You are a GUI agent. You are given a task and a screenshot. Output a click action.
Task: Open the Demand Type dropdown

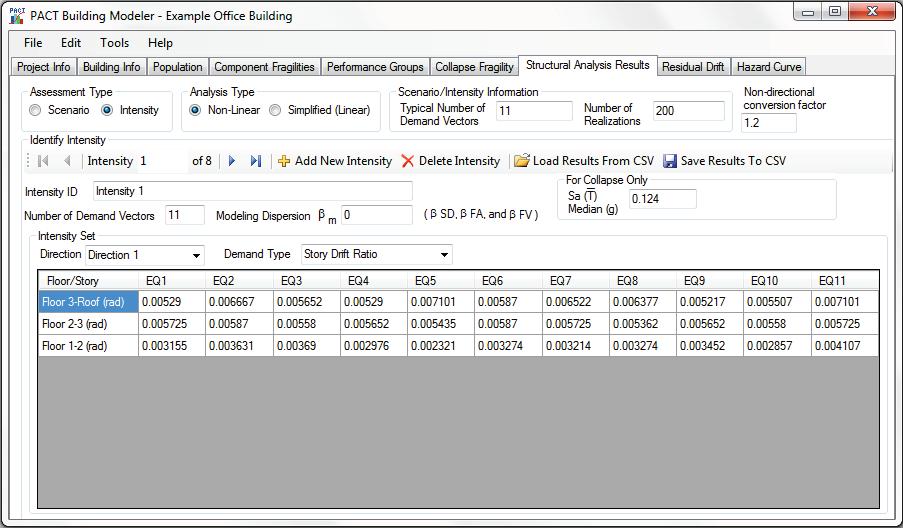pyautogui.click(x=444, y=254)
